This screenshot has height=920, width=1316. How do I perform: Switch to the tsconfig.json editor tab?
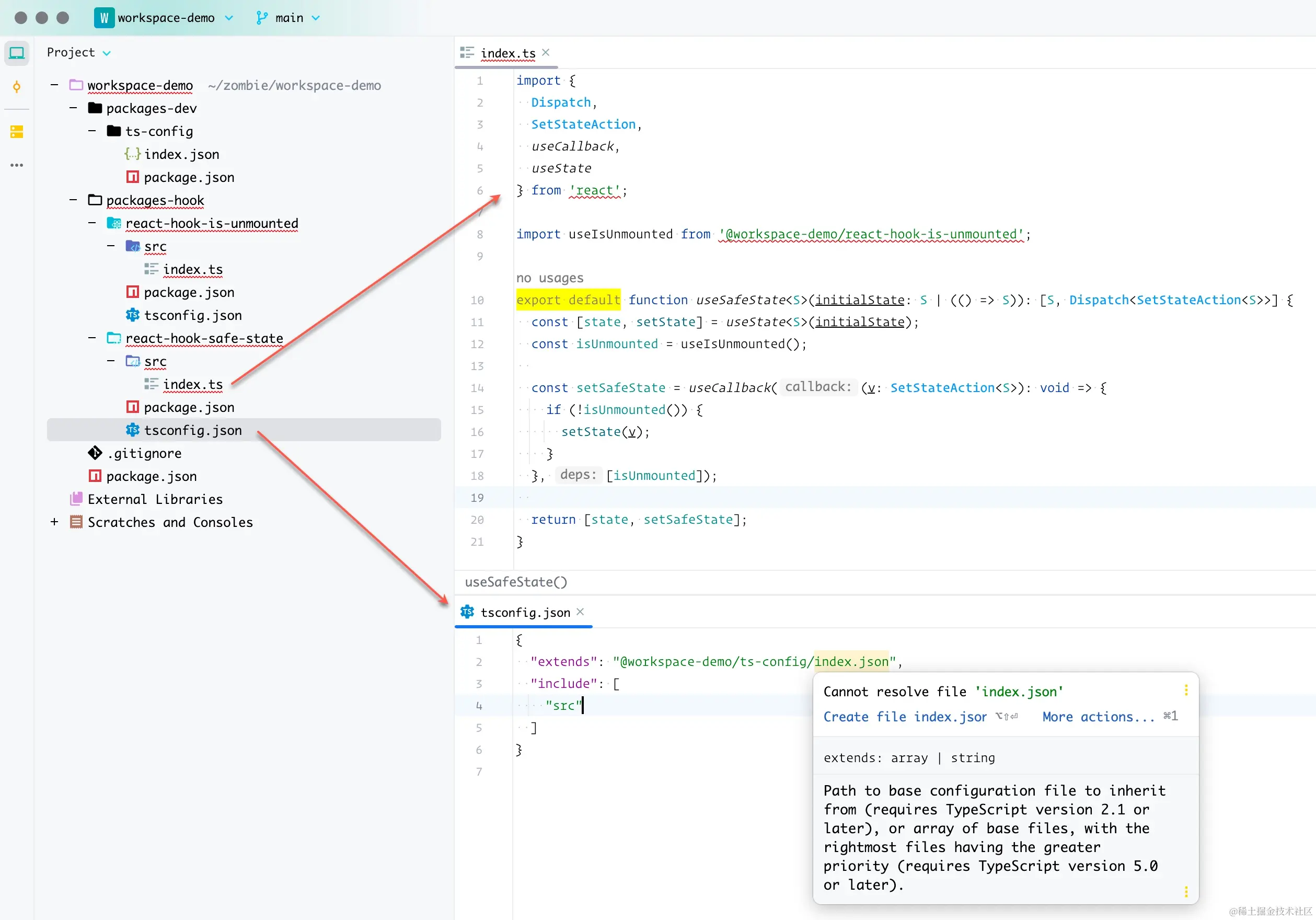[523, 612]
